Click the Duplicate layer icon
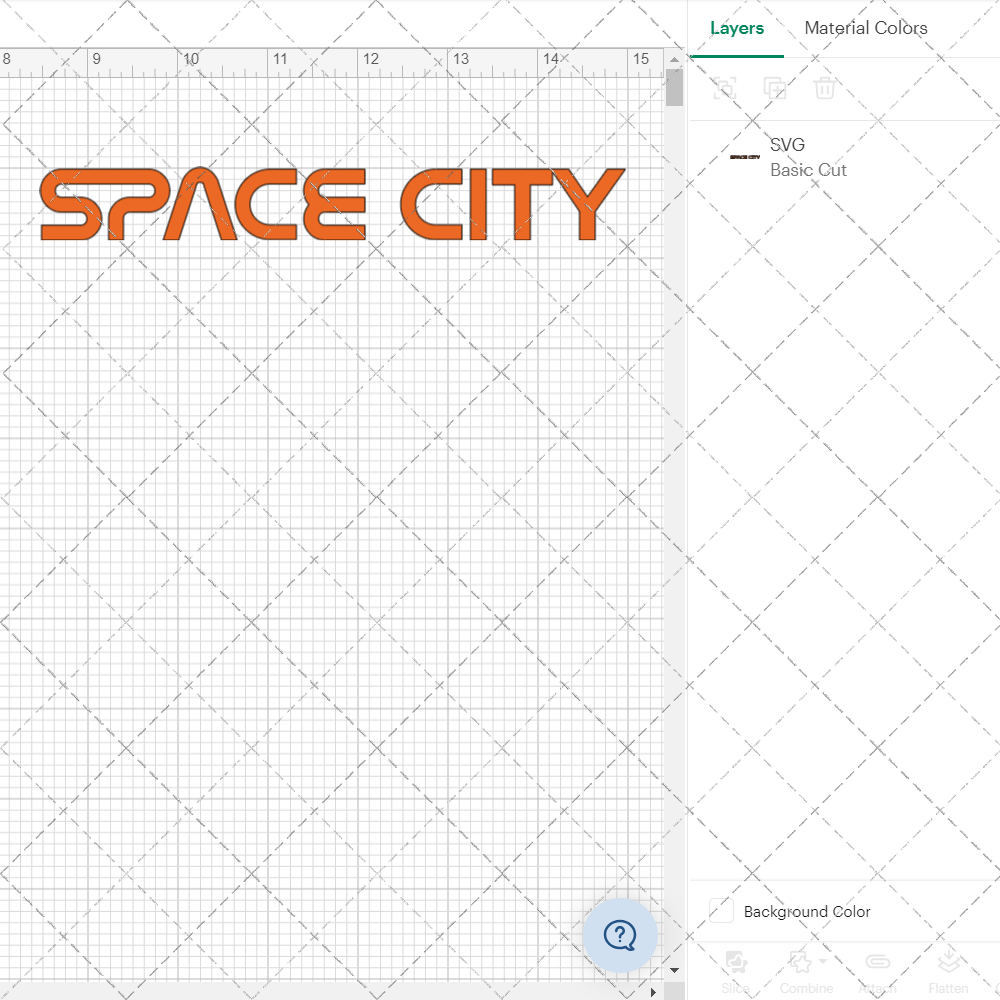 click(x=774, y=88)
